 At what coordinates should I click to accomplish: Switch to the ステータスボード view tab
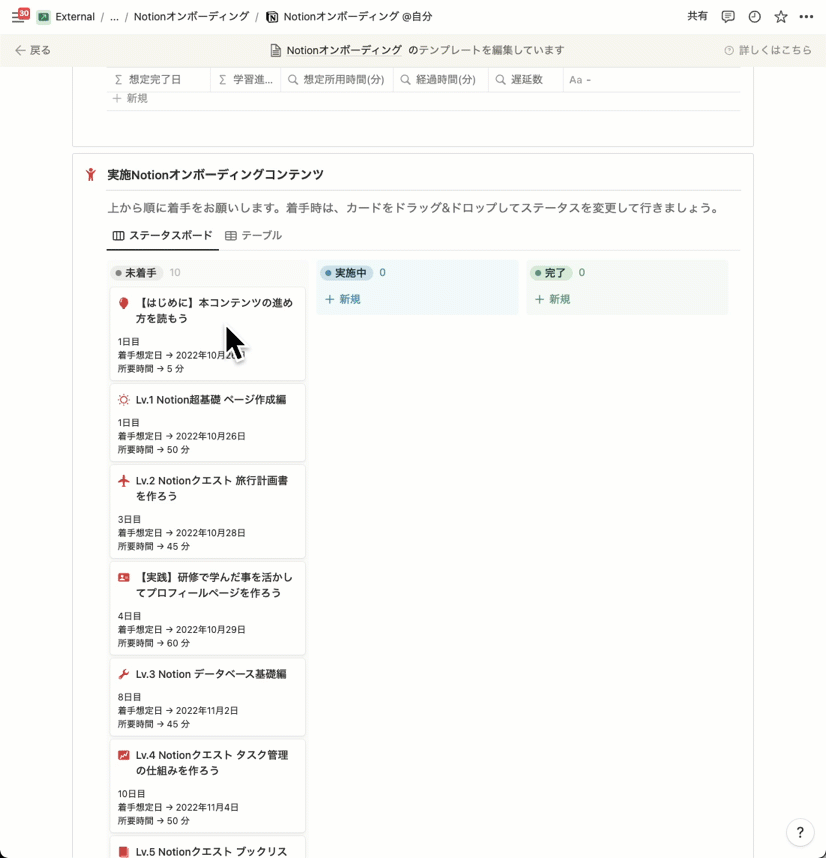pyautogui.click(x=162, y=236)
